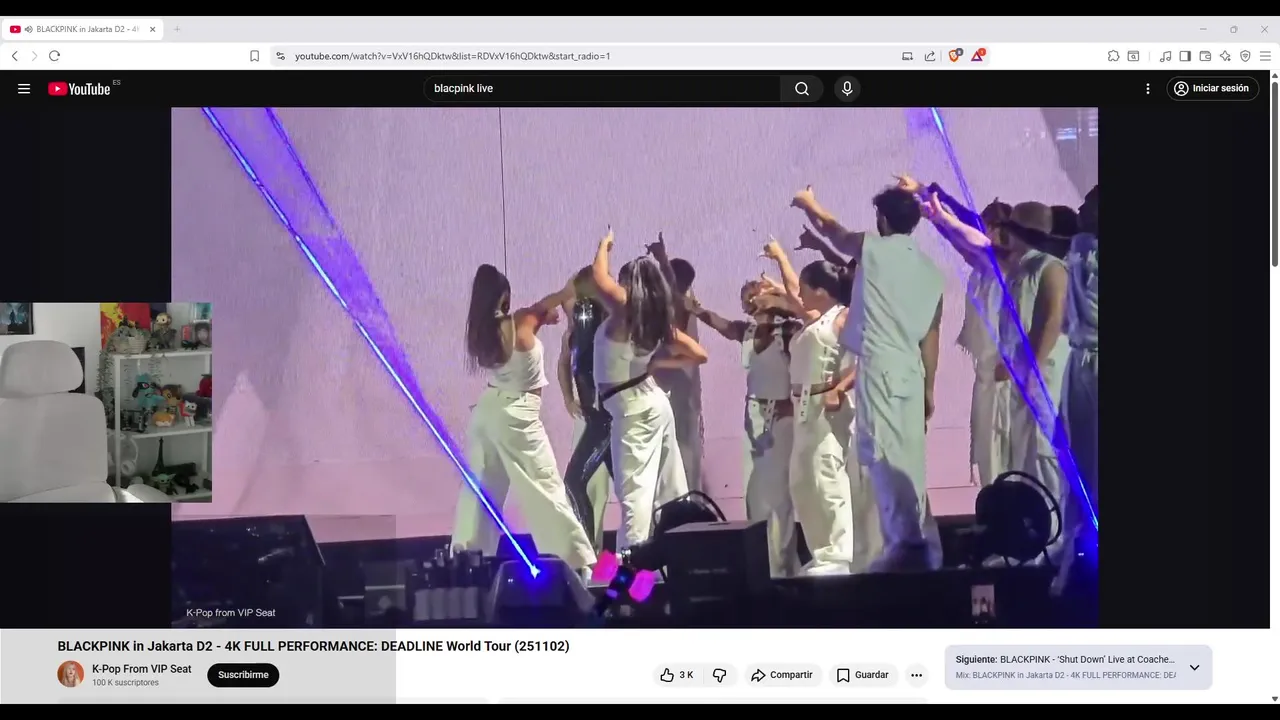Viewport: 1280px width, 720px height.
Task: Reload the page with refresh icon
Action: pyautogui.click(x=54, y=56)
